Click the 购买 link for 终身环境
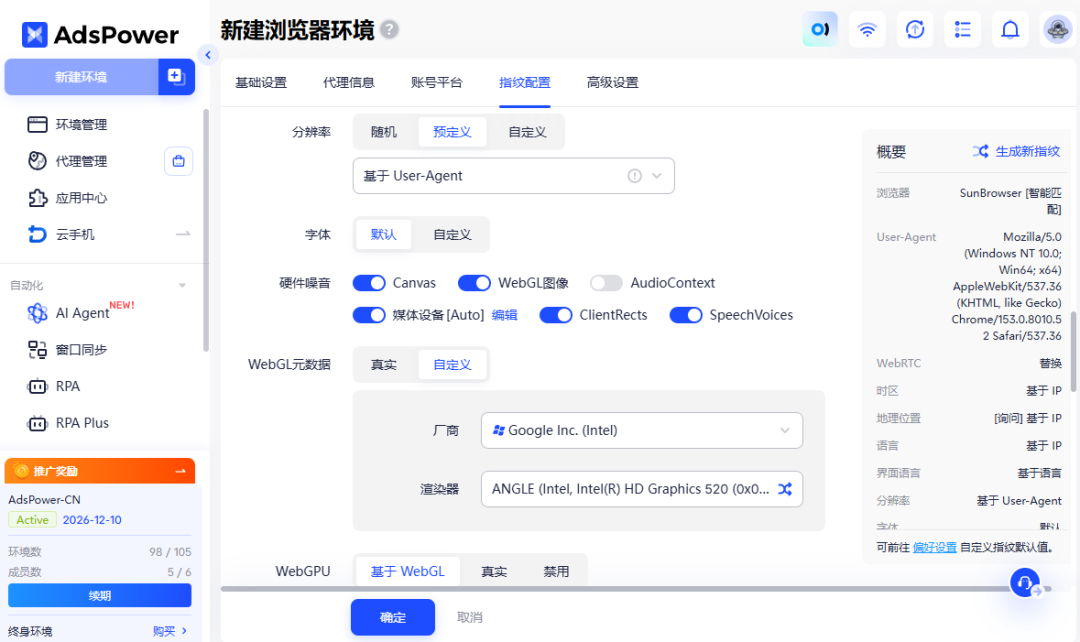 [164, 631]
